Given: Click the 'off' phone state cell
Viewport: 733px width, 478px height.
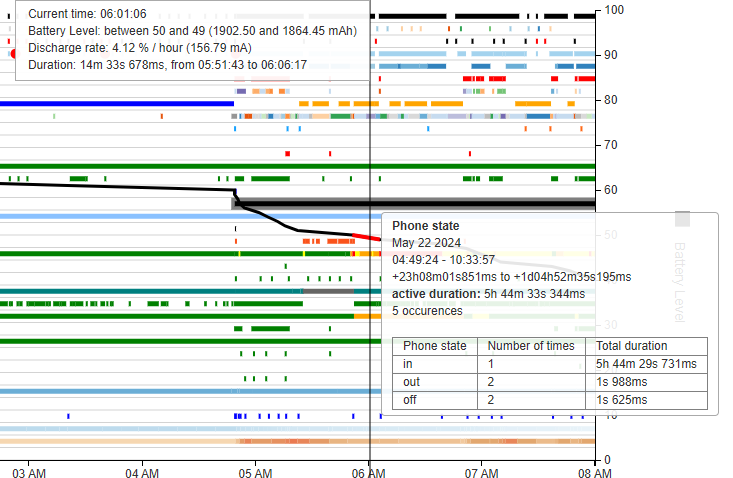Looking at the screenshot, I should click(x=435, y=400).
